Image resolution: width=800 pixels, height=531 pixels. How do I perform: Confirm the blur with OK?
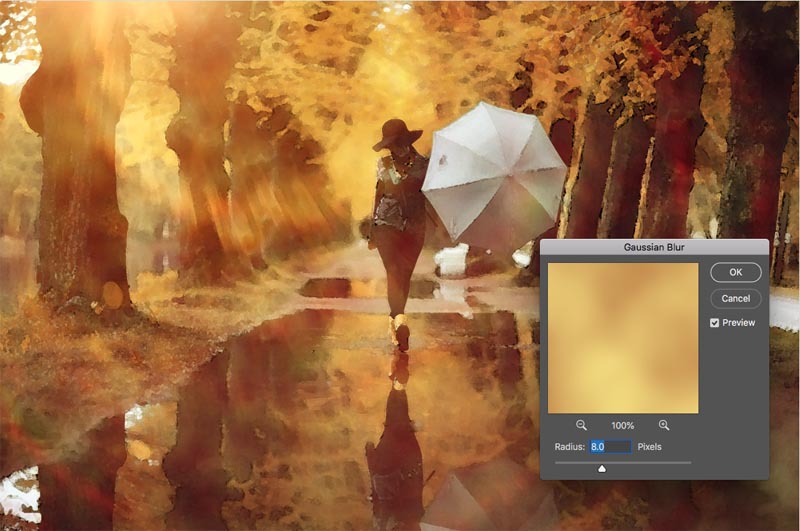(735, 272)
